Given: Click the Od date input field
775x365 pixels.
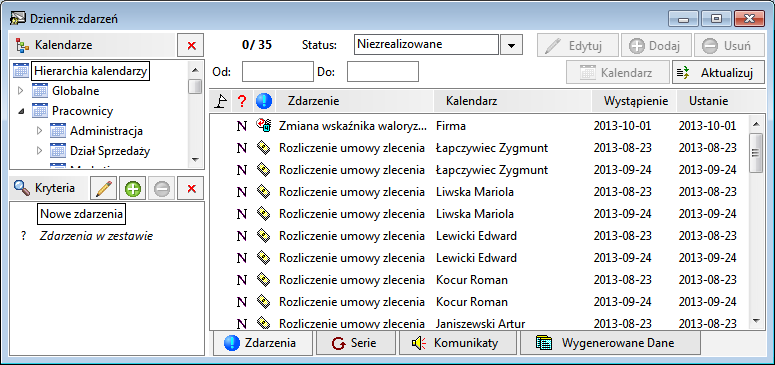Looking at the screenshot, I should (278, 72).
